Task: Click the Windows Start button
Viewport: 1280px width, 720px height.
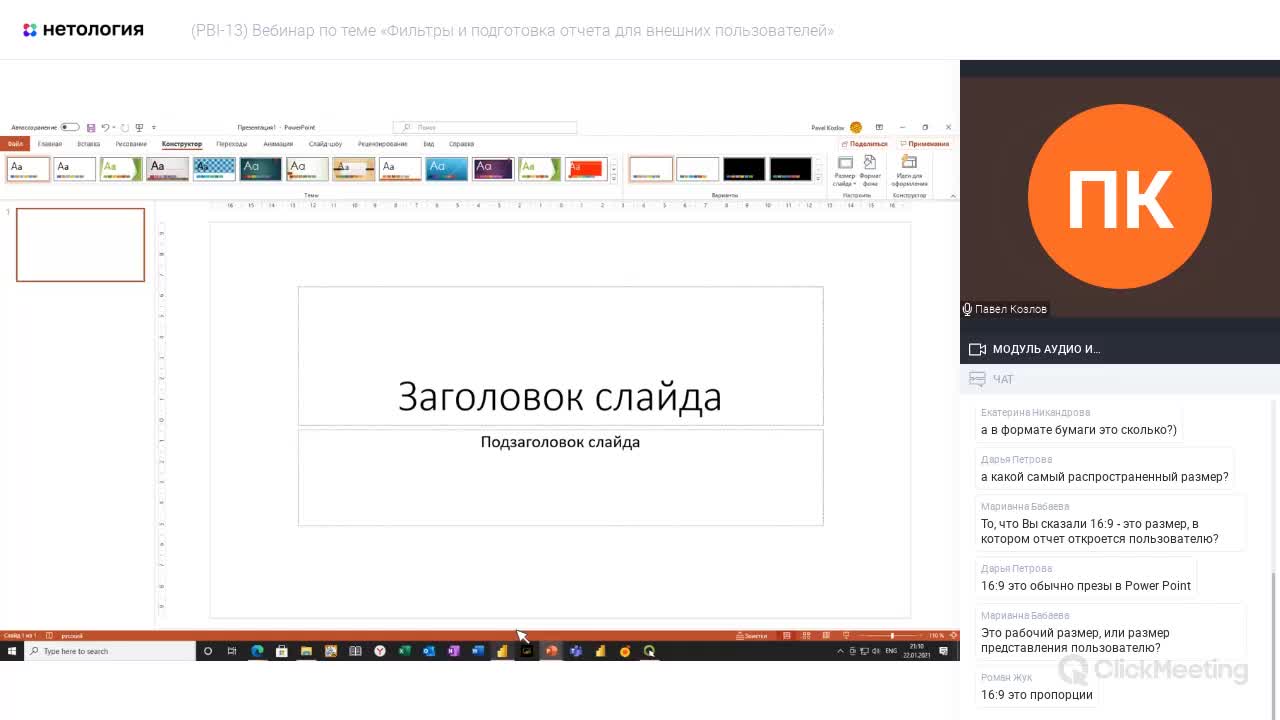Action: click(12, 651)
